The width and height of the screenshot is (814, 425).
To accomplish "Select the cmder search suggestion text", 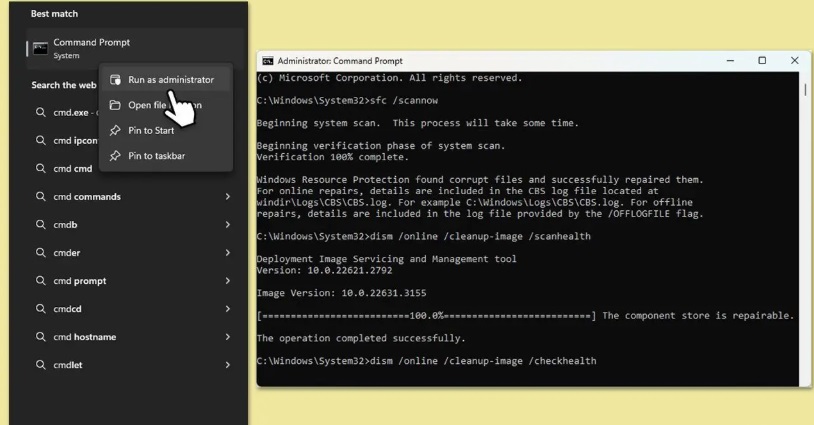I will pos(66,253).
